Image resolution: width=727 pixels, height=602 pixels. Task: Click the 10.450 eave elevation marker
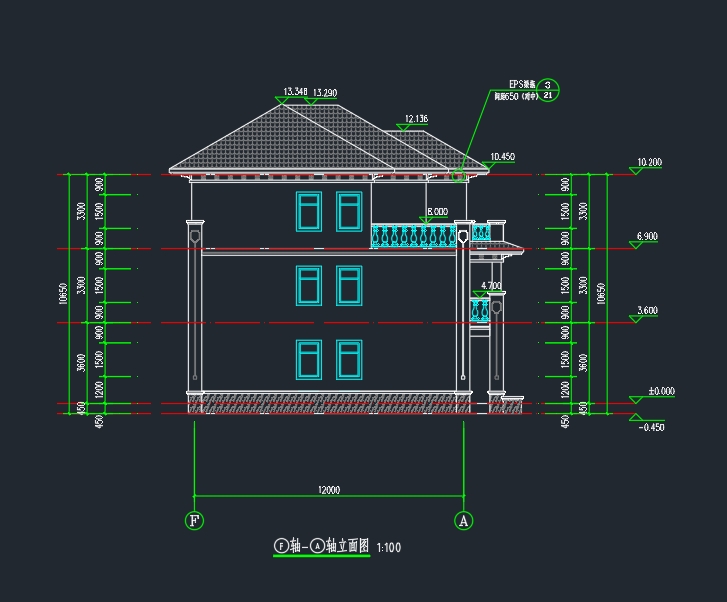[501, 157]
